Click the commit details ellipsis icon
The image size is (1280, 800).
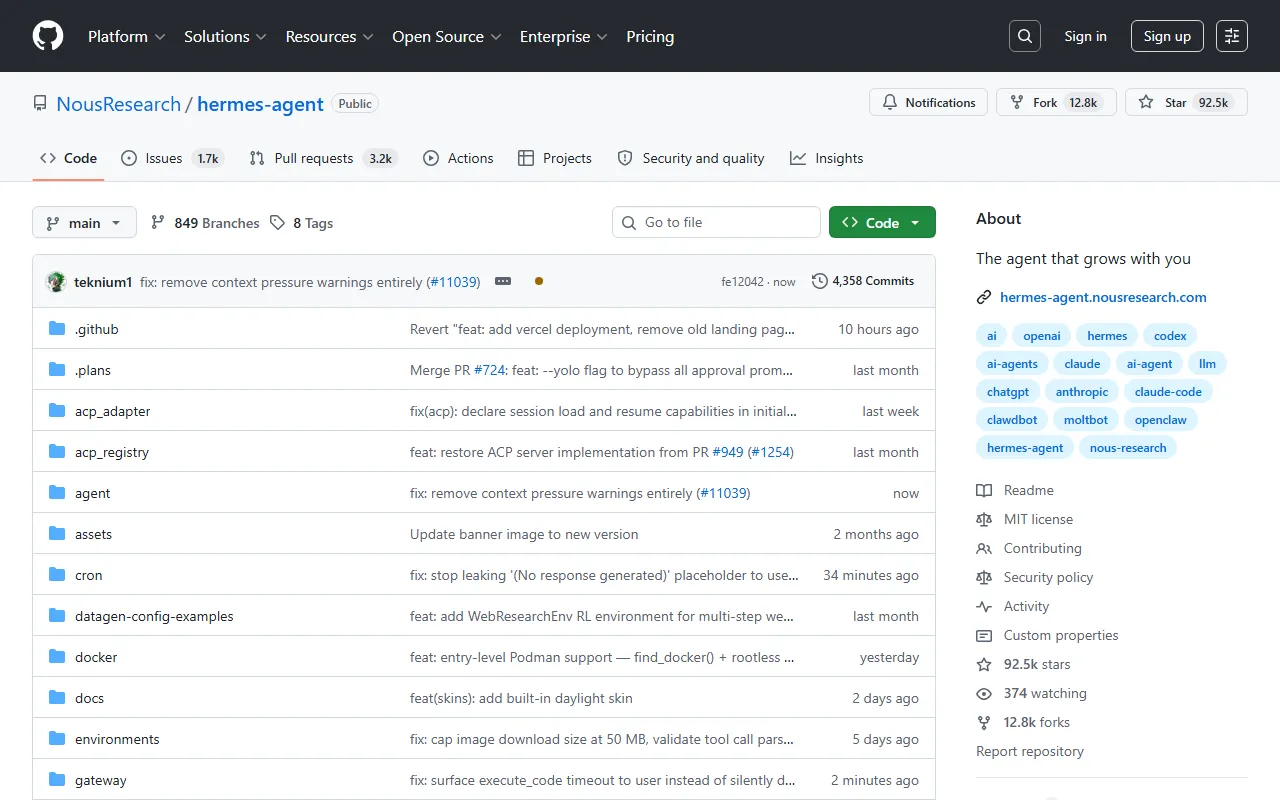coord(503,282)
